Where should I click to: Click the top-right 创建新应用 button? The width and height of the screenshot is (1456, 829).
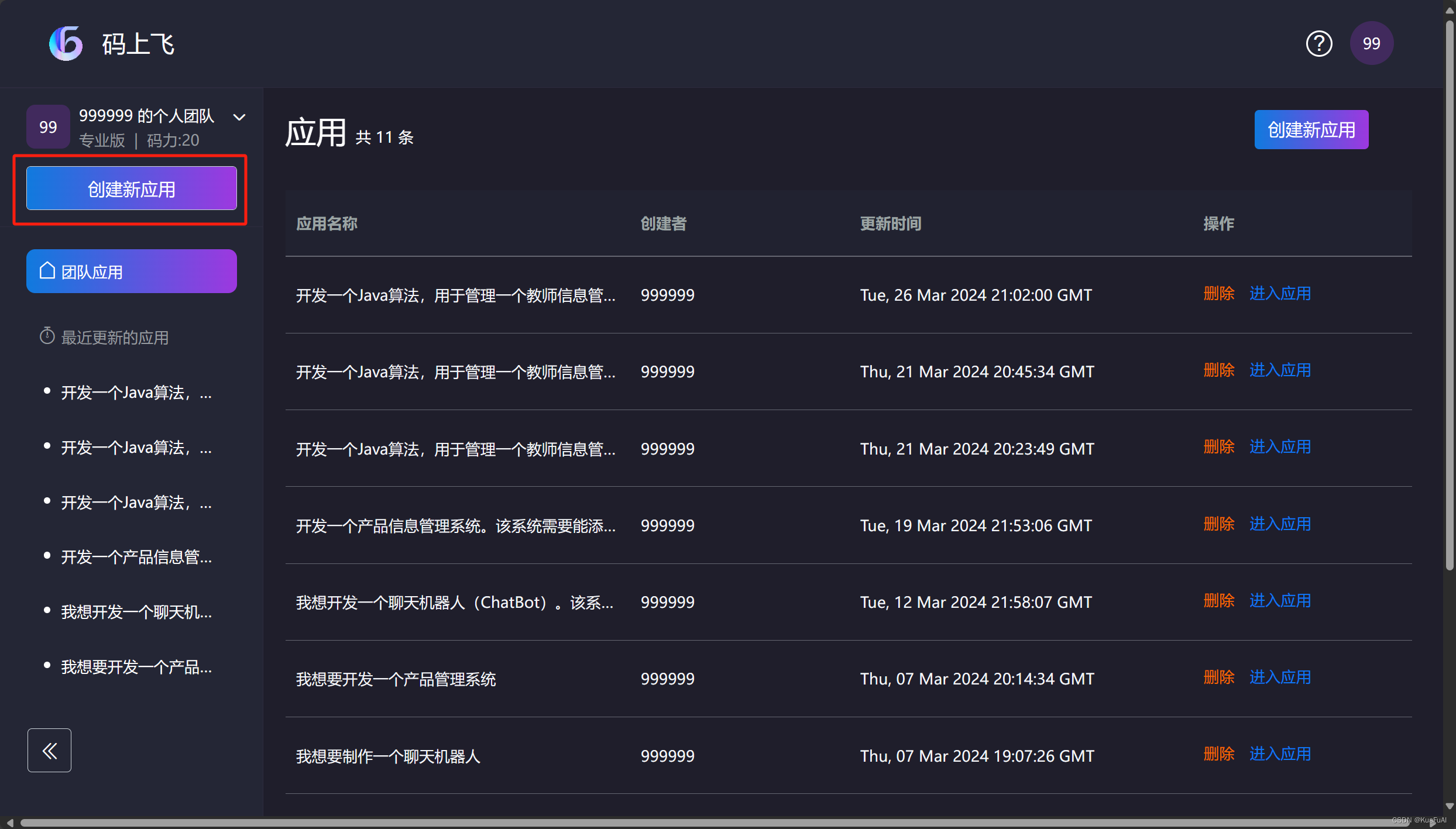point(1311,130)
